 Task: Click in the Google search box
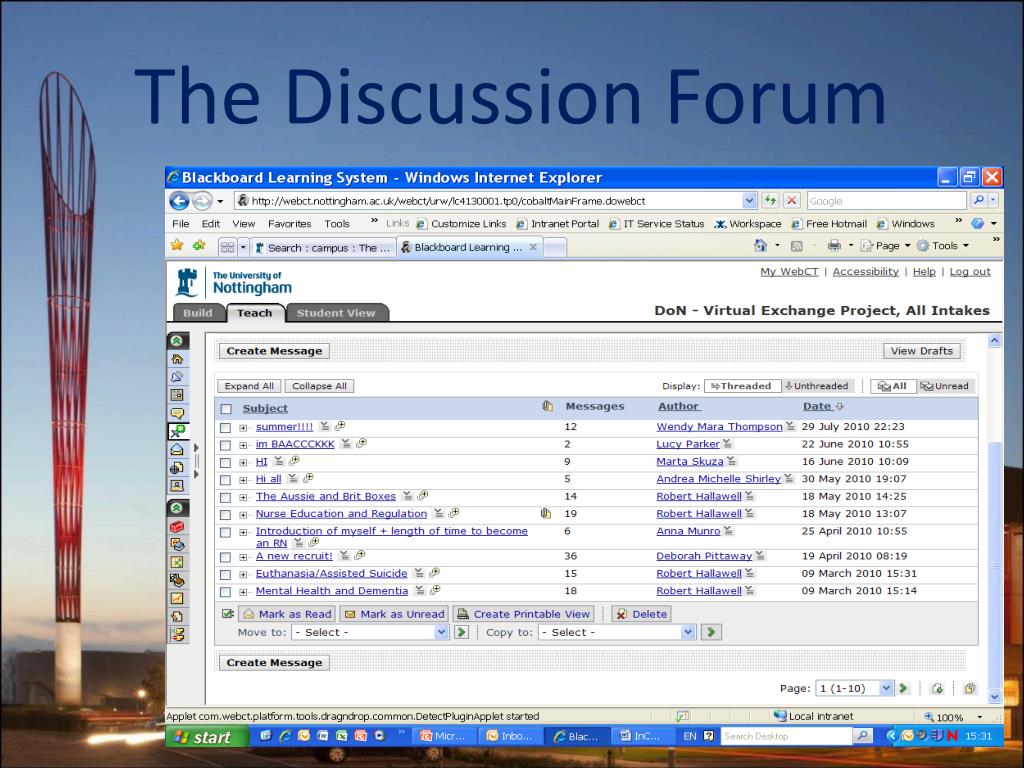point(886,200)
